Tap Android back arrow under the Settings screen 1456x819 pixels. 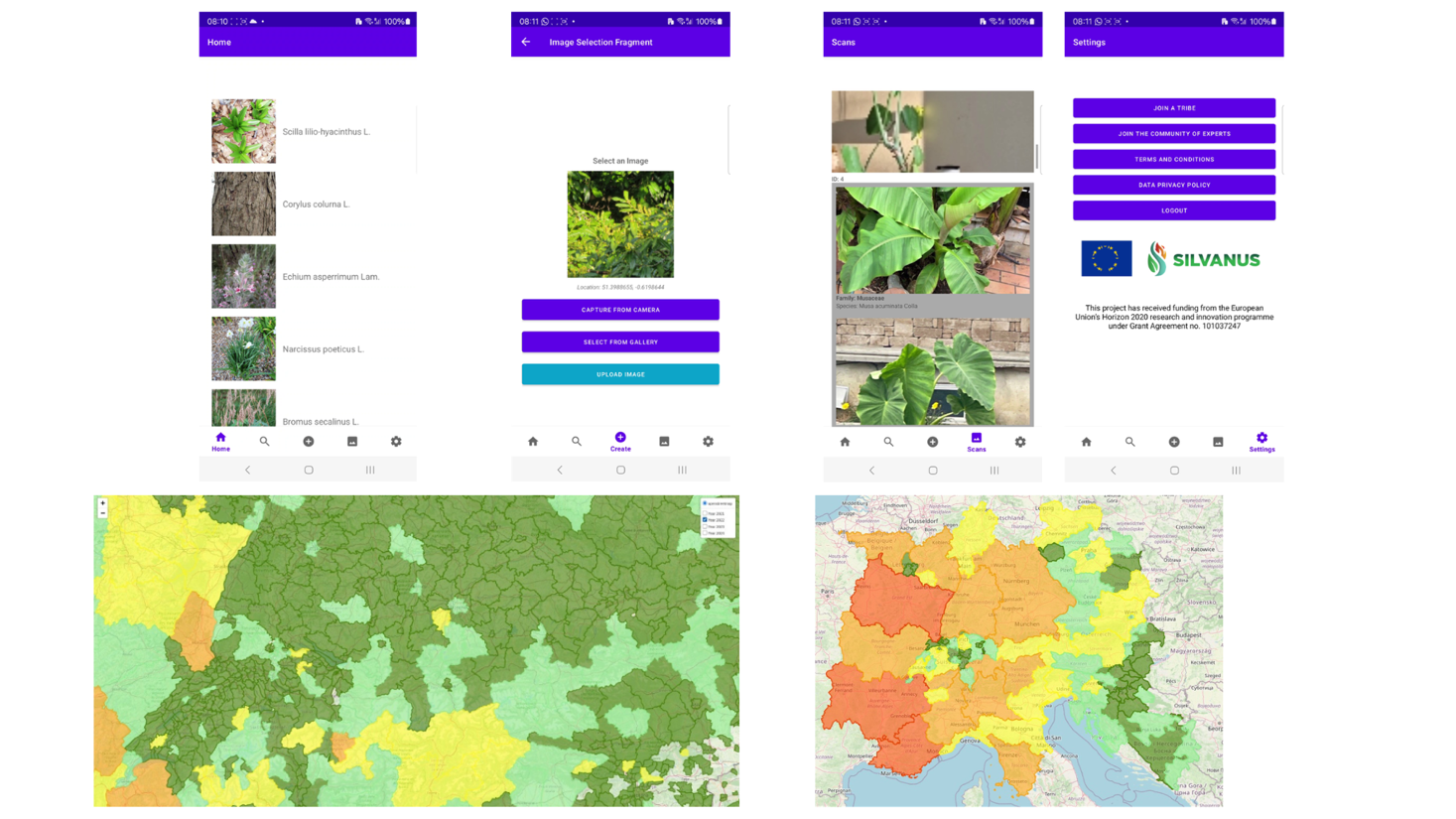point(1114,471)
